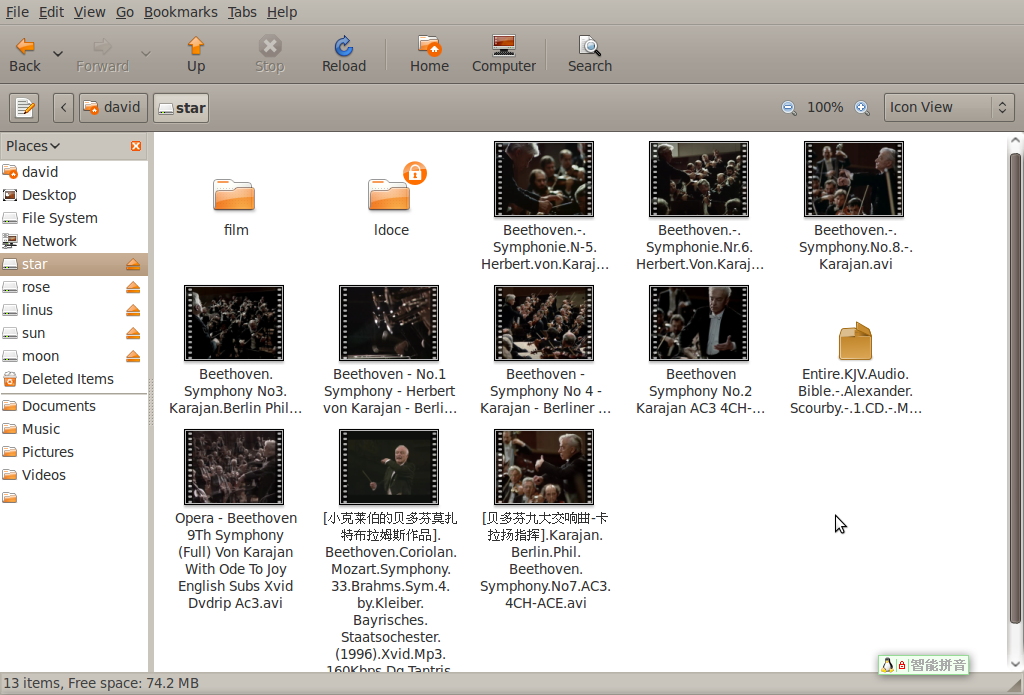The height and width of the screenshot is (695, 1024).
Task: Open the Edit menu
Action: [x=51, y=12]
